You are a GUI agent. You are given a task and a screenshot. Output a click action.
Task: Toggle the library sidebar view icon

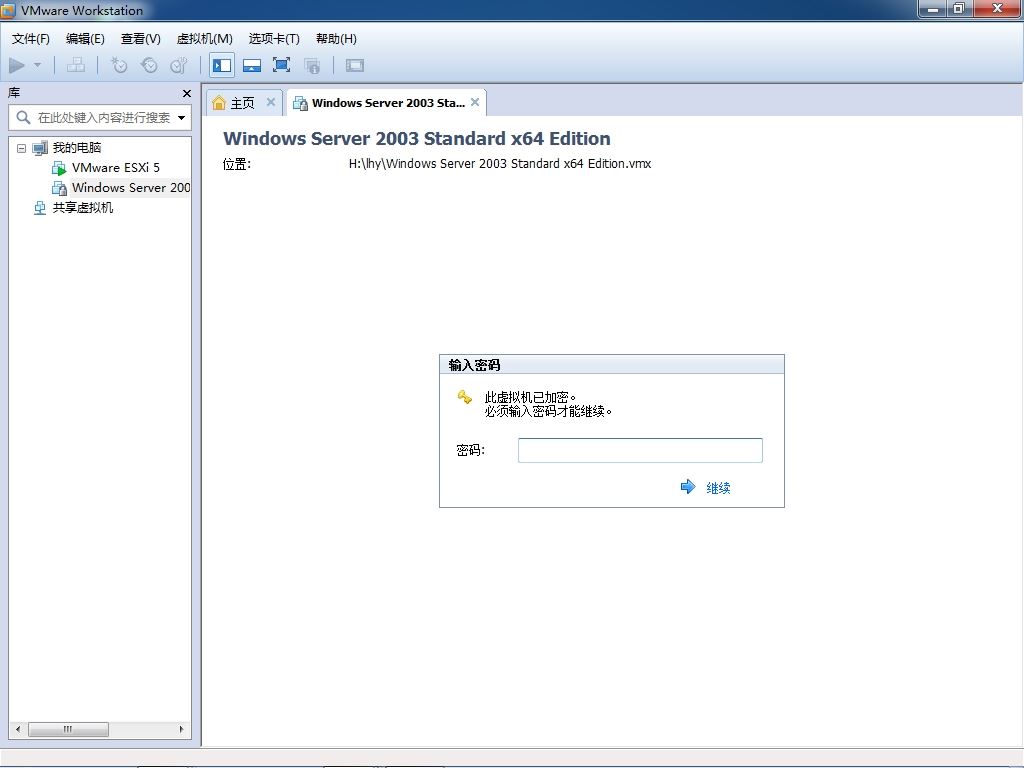point(222,65)
